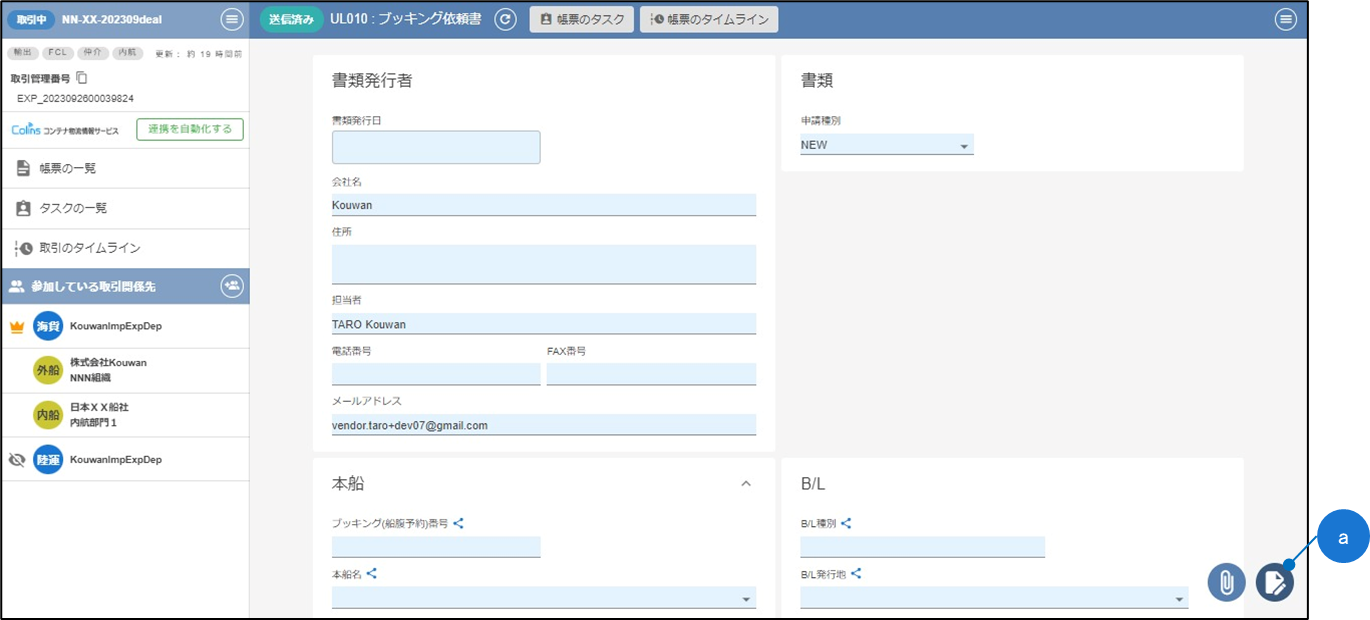Open 取引のタイムライン
This screenshot has width=1370, height=620.
89,248
